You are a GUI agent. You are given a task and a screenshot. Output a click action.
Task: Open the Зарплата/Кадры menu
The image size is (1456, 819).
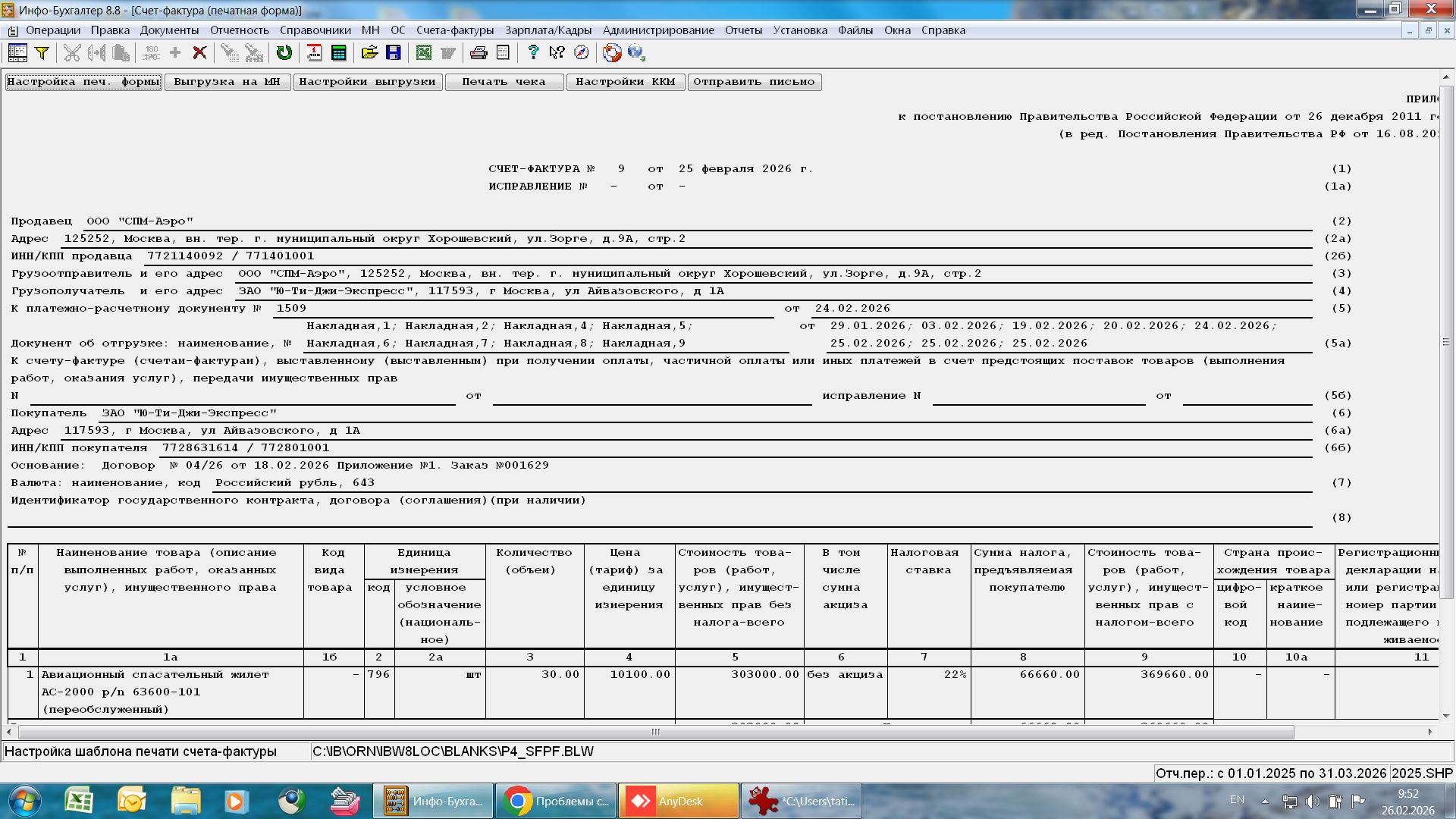[x=548, y=30]
